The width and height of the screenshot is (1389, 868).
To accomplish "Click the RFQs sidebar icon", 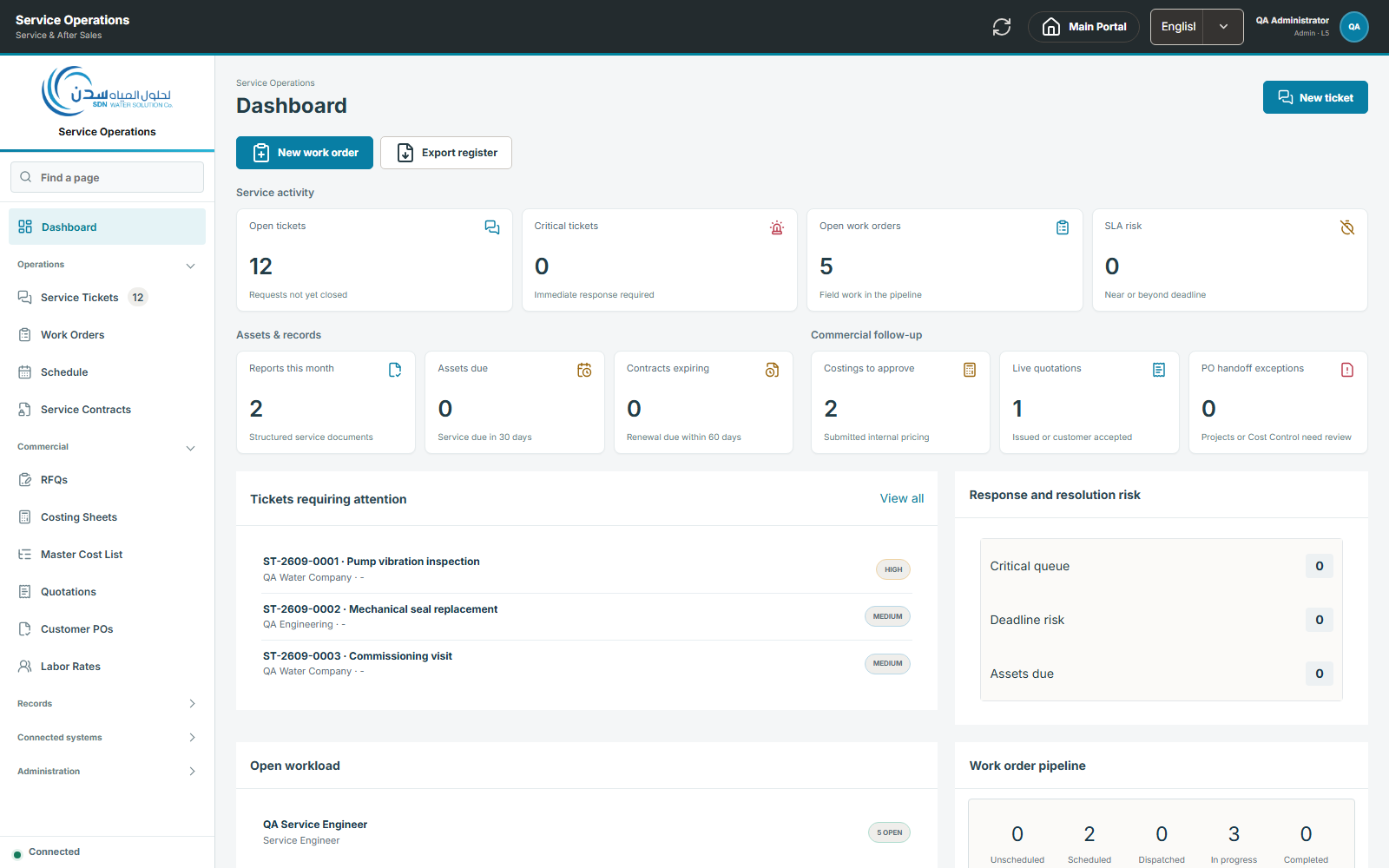I will 25,480.
